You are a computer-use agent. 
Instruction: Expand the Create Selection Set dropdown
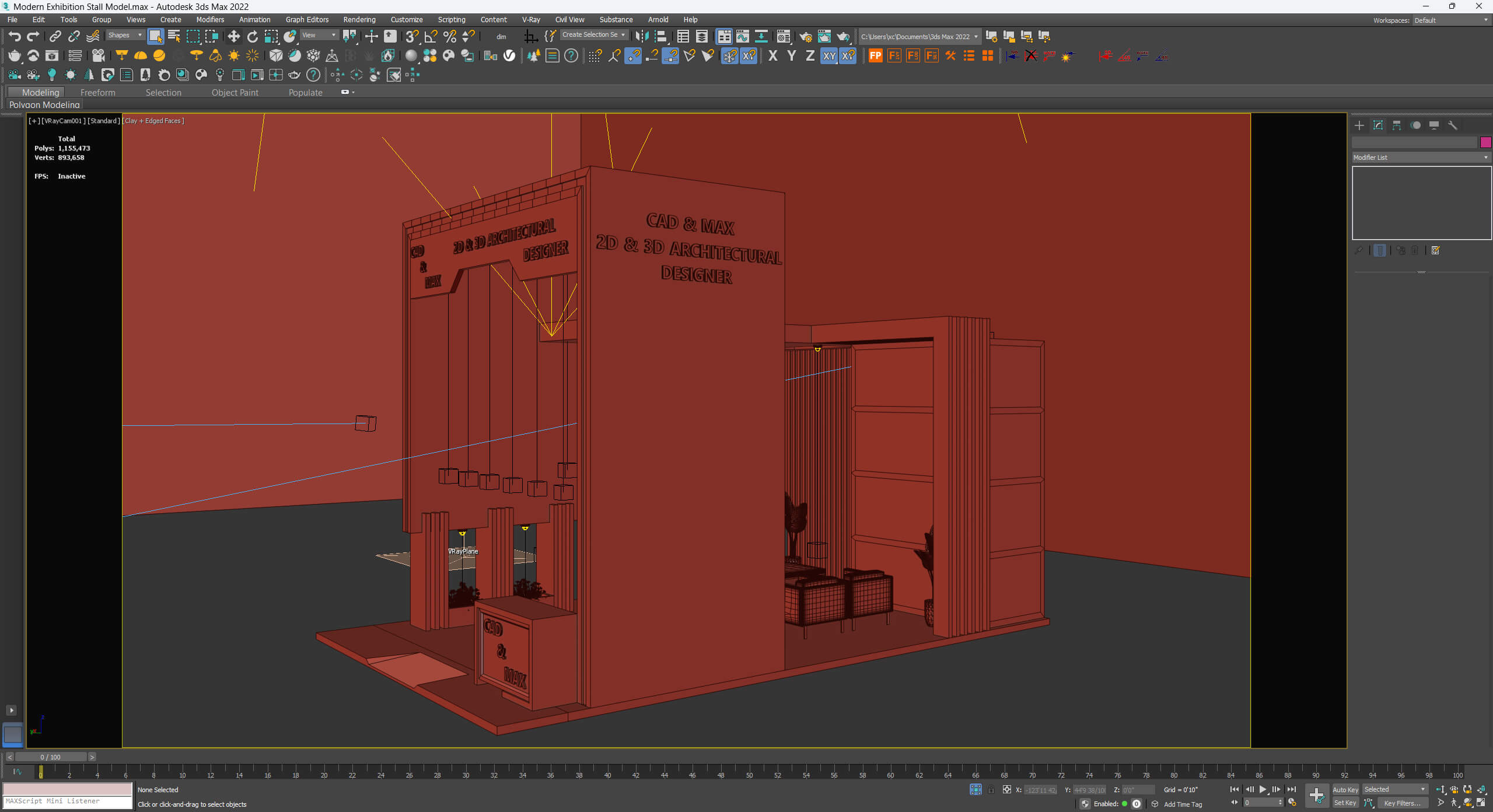[x=593, y=35]
